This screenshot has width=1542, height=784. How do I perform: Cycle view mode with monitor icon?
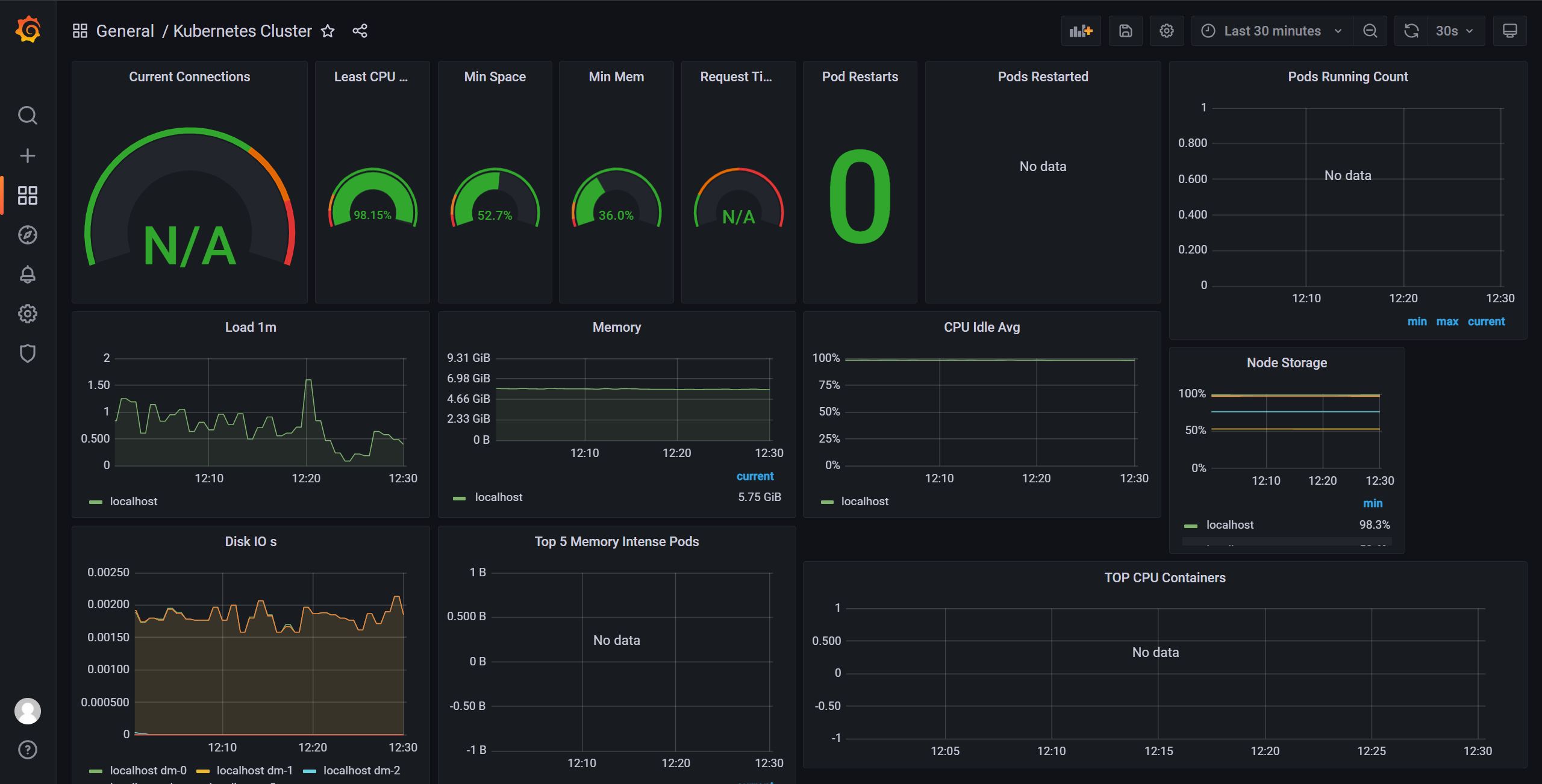click(1510, 31)
